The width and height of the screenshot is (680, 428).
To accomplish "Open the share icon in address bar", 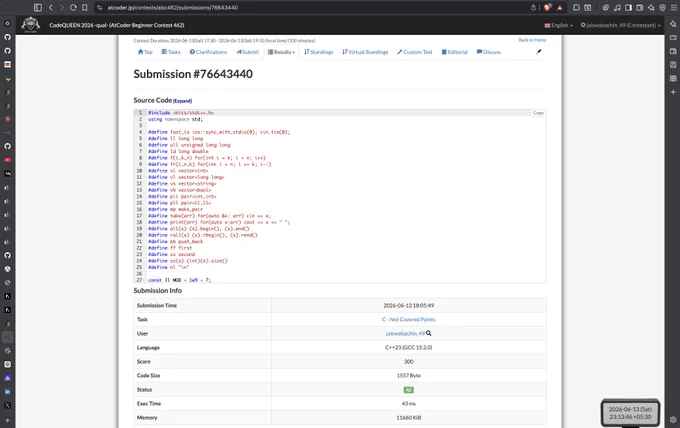I will tap(533, 7).
